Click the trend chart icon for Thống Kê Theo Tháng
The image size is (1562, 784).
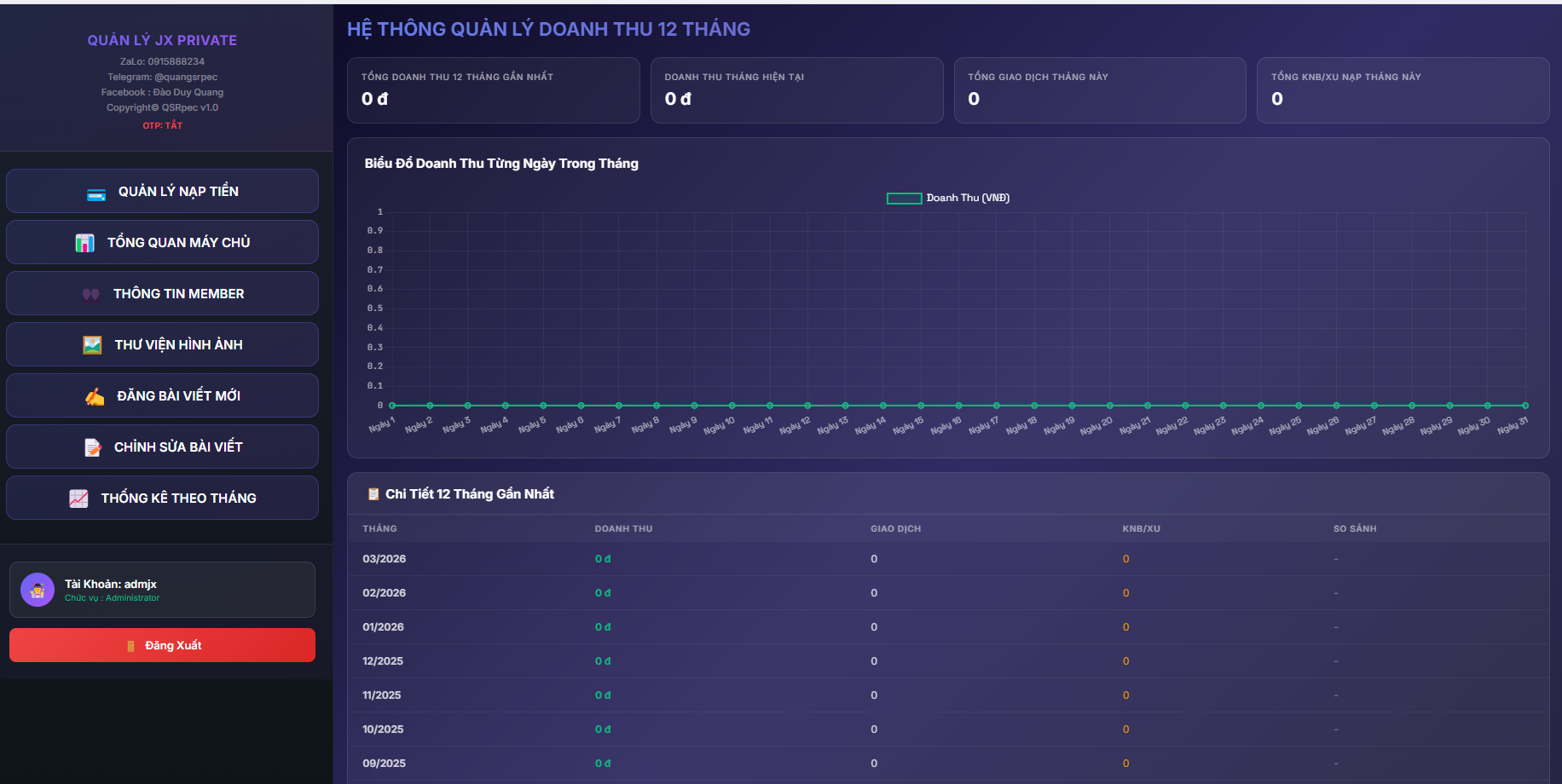click(x=78, y=499)
